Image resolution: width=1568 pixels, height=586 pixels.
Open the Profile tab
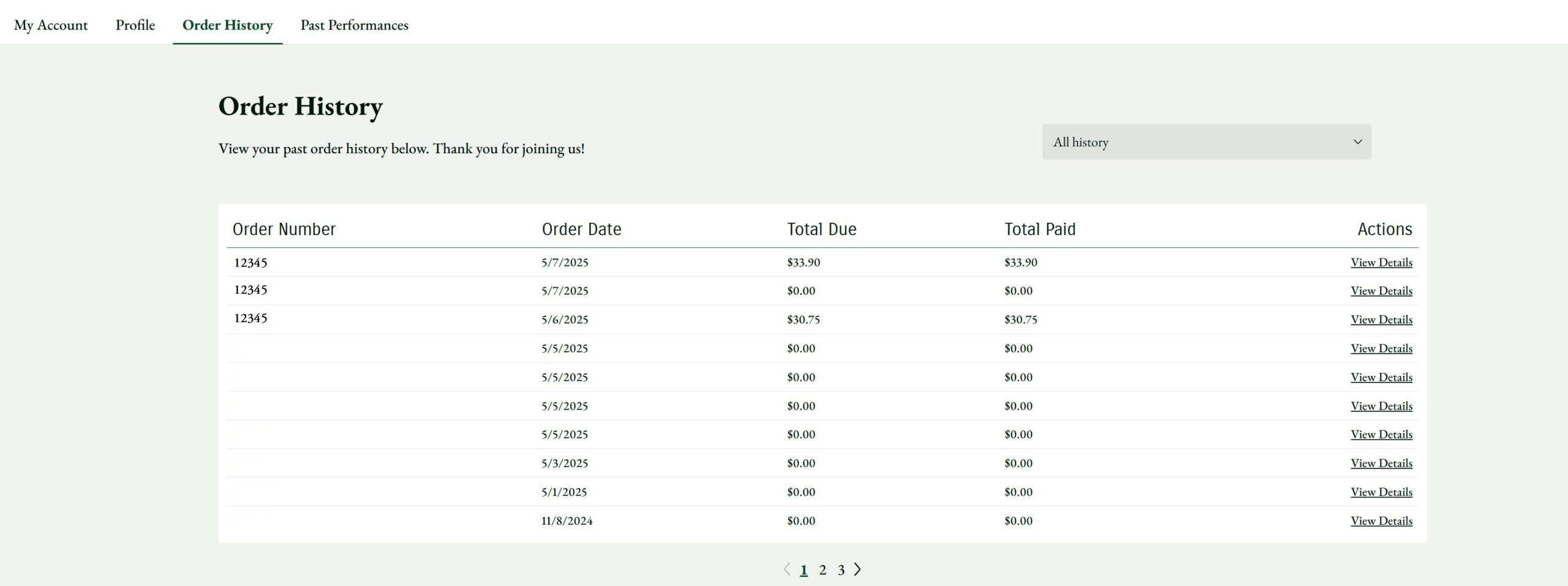click(135, 25)
